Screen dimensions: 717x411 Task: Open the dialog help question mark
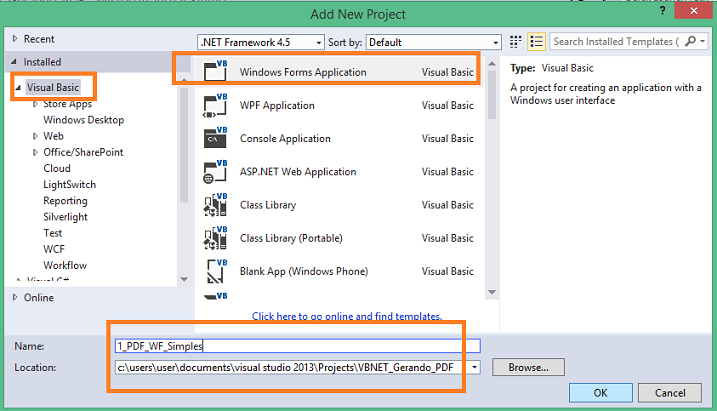click(x=662, y=11)
